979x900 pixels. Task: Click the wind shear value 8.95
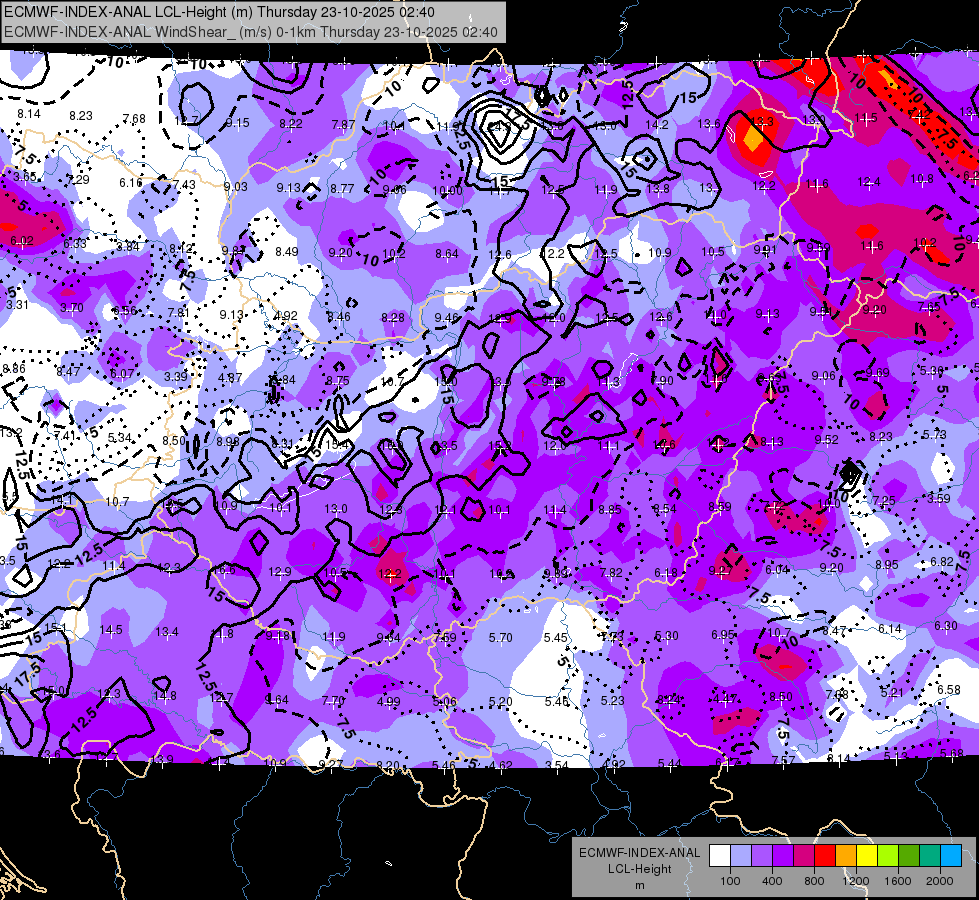887,565
